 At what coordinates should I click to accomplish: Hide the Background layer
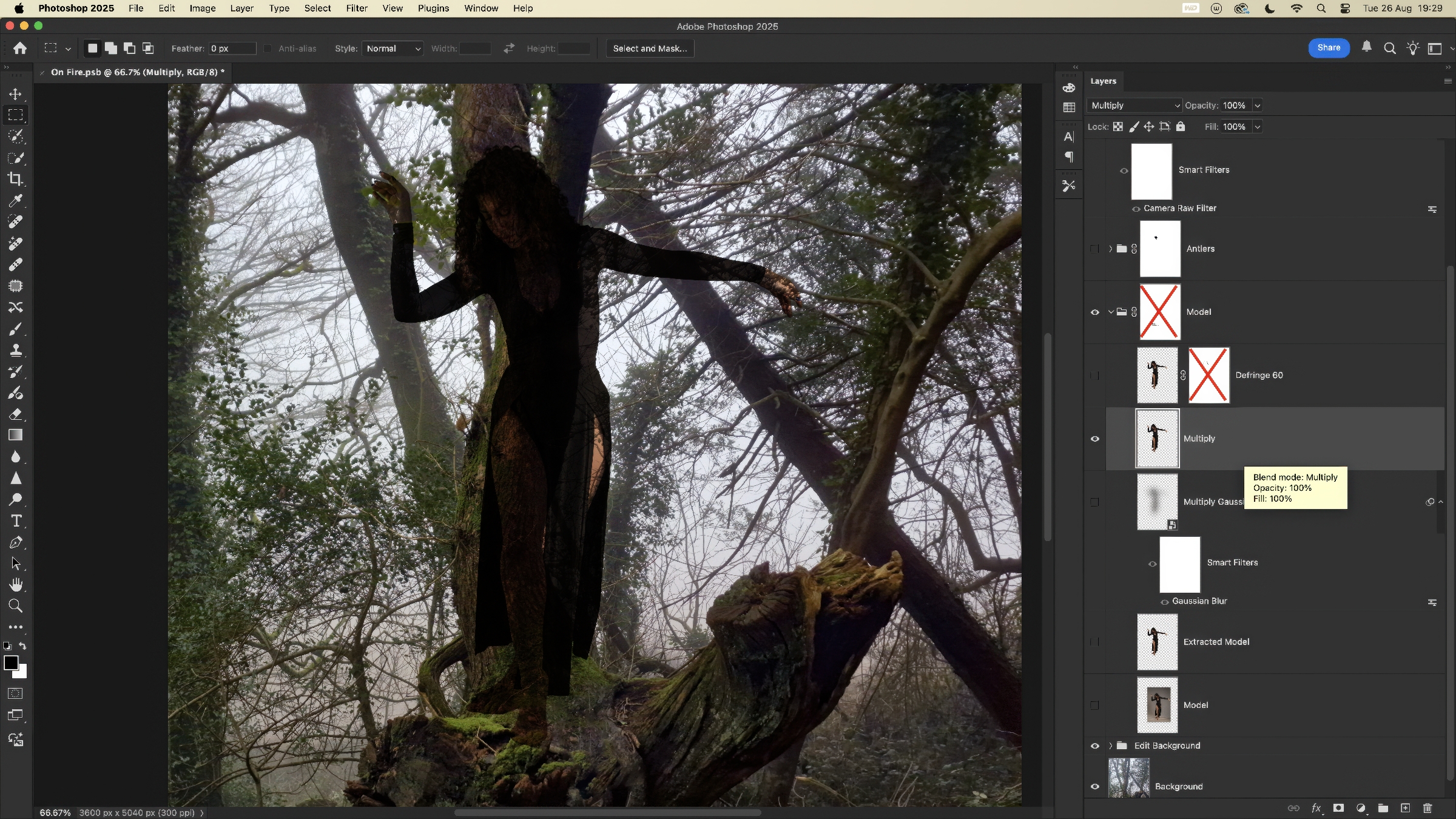click(x=1095, y=786)
